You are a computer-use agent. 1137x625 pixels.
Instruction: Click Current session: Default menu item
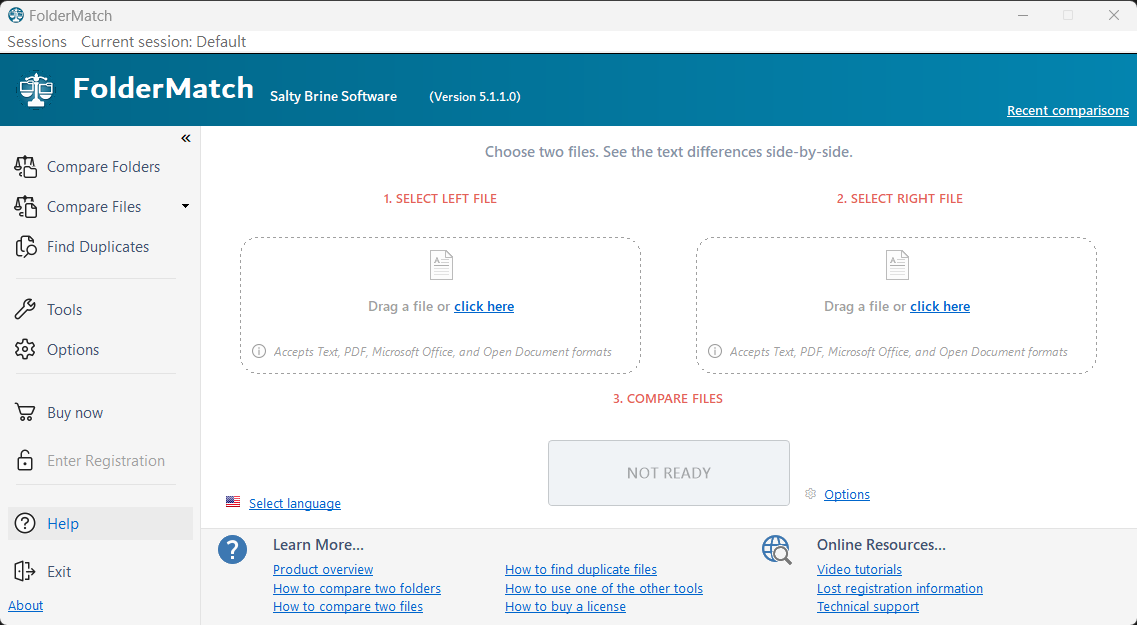click(164, 41)
